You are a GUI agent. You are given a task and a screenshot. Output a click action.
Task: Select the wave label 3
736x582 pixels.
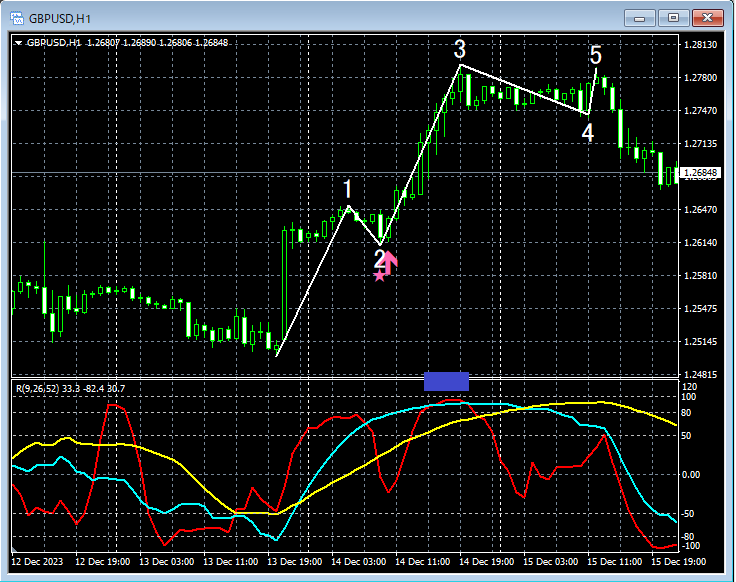(x=460, y=49)
